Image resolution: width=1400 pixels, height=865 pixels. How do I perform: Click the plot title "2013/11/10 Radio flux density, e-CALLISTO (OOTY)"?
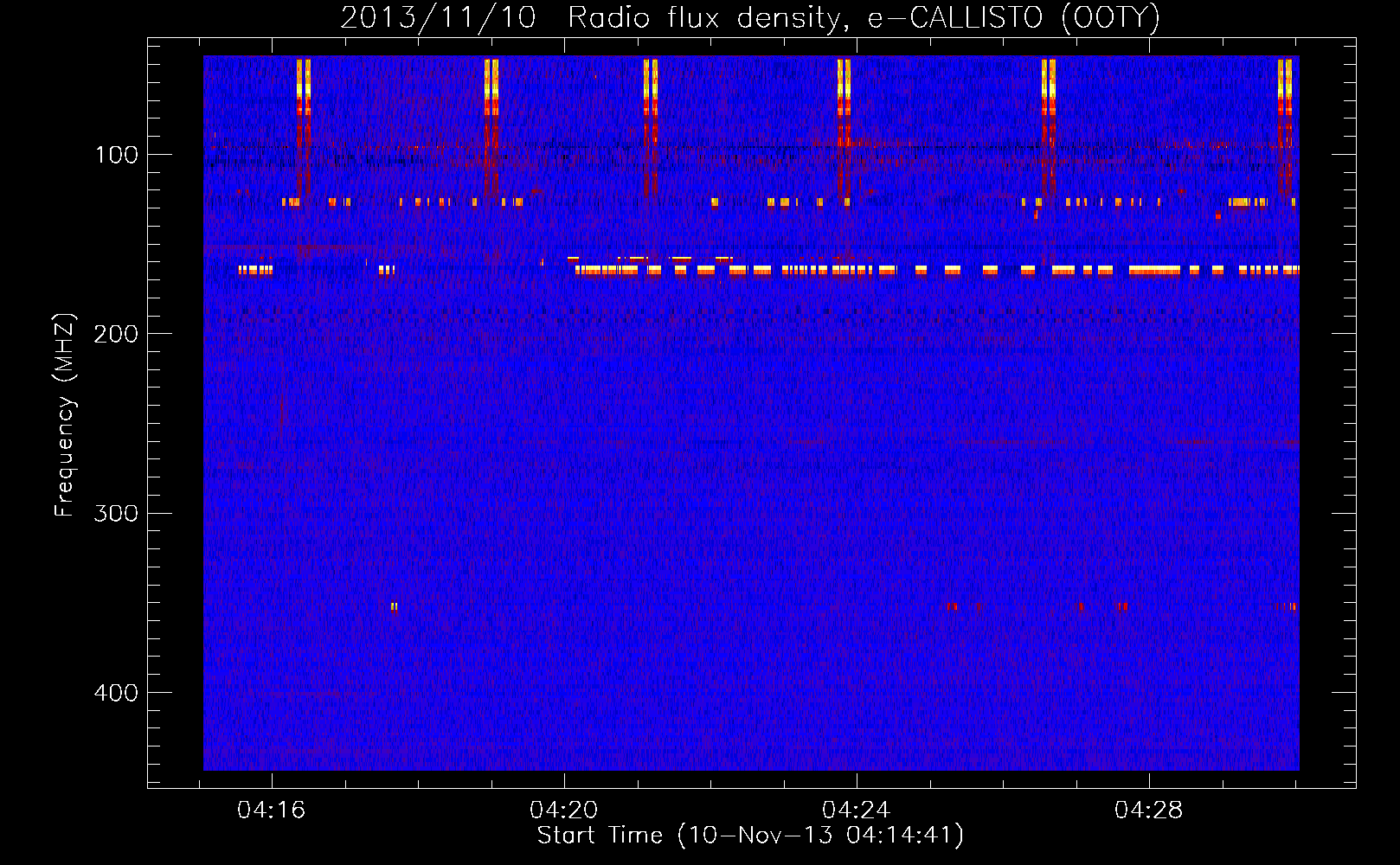(750, 17)
